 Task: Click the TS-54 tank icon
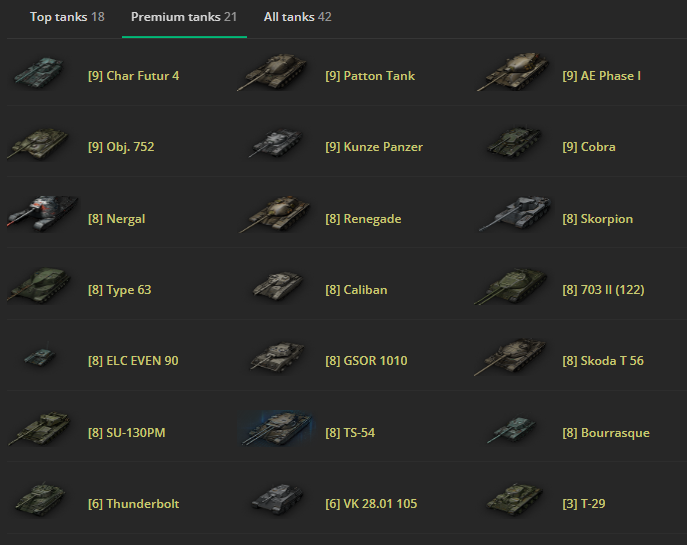coord(277,428)
